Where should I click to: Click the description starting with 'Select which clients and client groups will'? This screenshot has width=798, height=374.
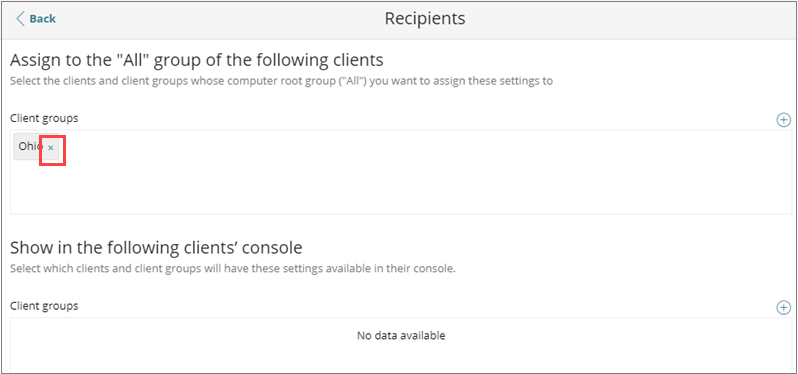pyautogui.click(x=233, y=268)
